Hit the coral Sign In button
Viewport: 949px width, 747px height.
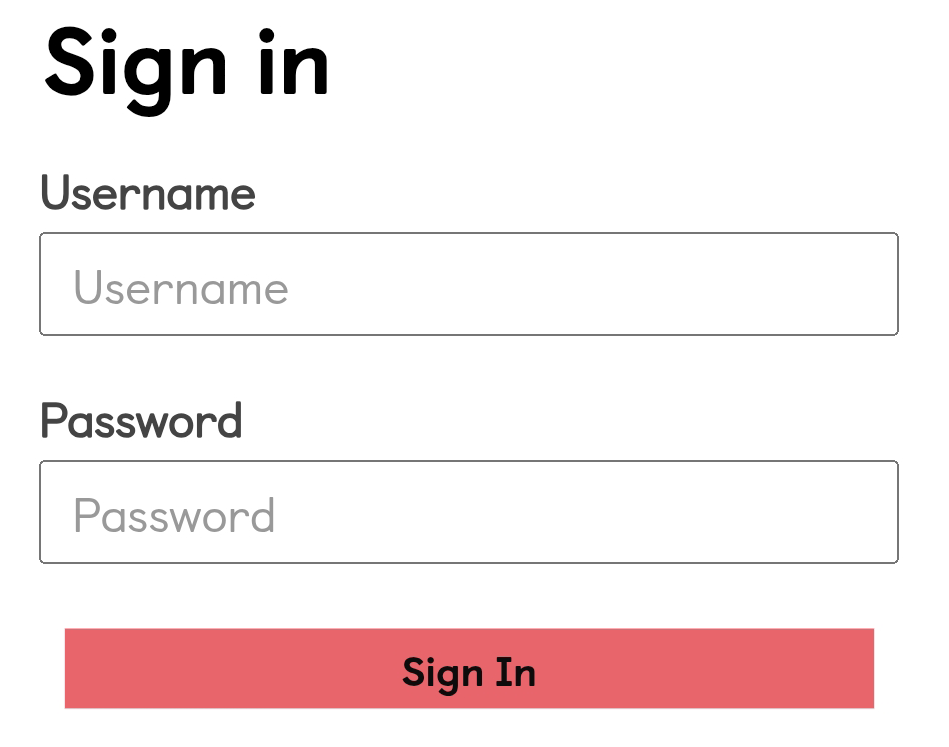coord(469,669)
